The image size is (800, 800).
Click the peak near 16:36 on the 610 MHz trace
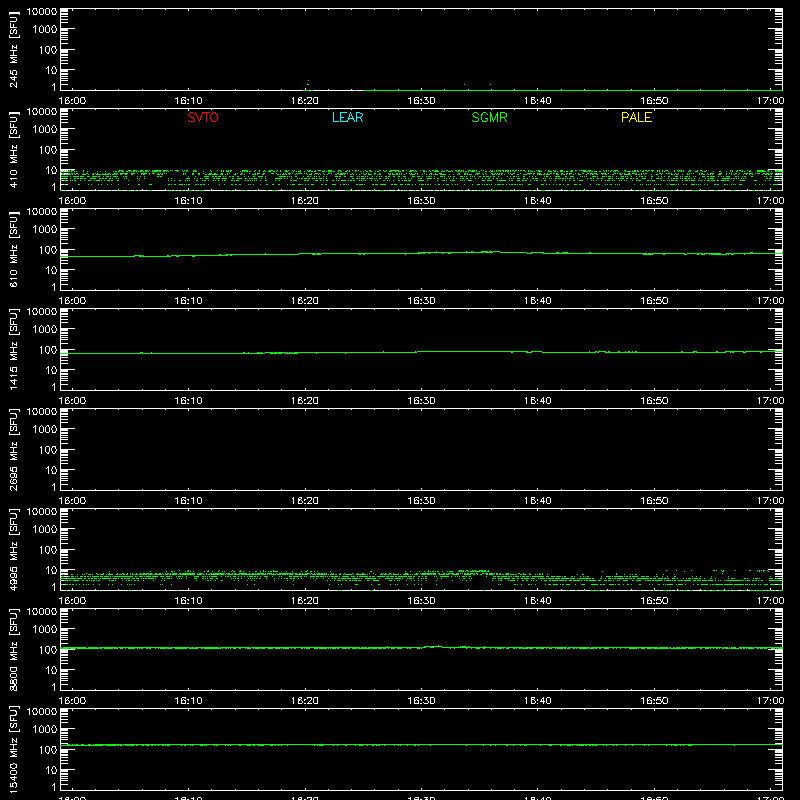pos(490,252)
